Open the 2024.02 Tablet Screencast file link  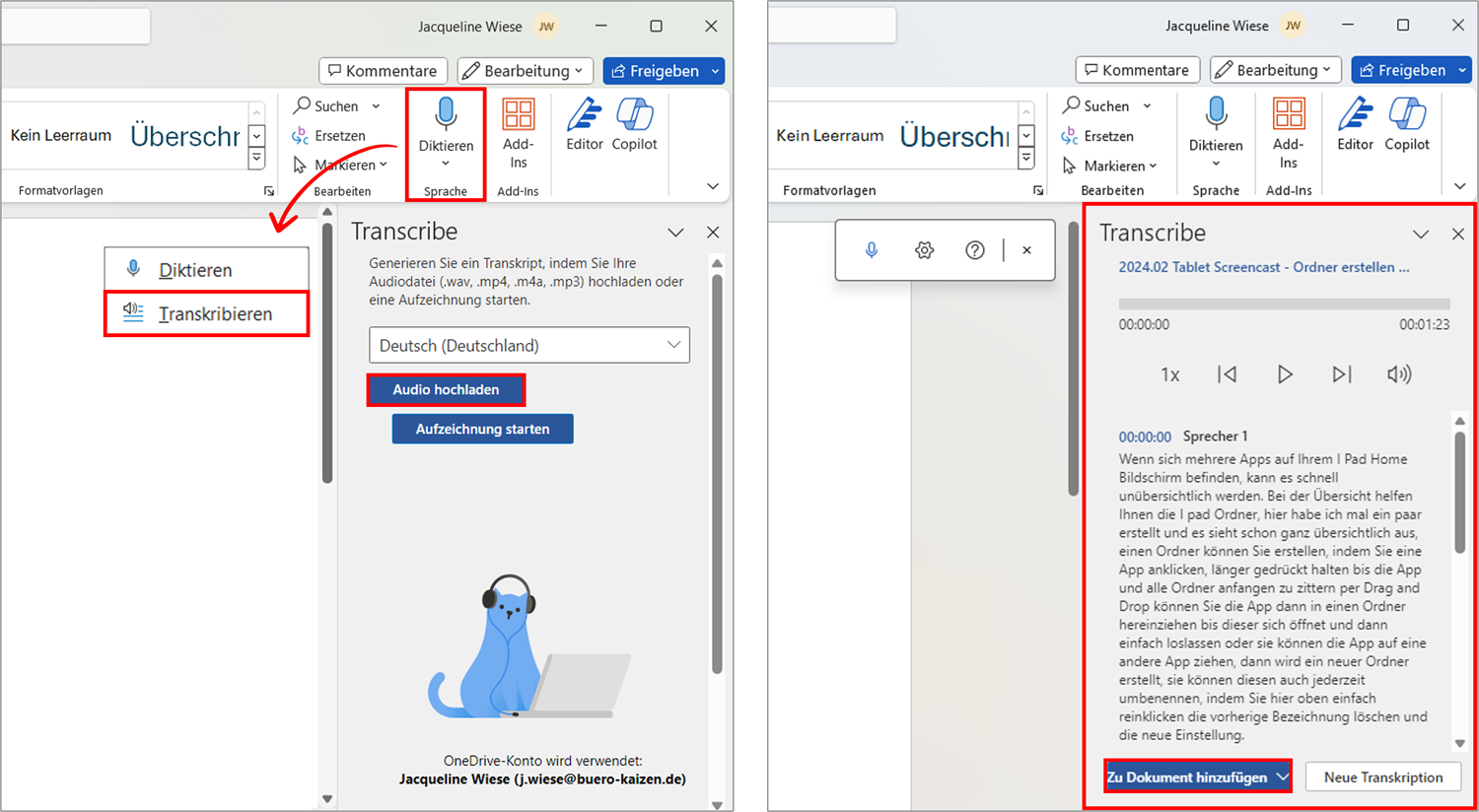1263,267
